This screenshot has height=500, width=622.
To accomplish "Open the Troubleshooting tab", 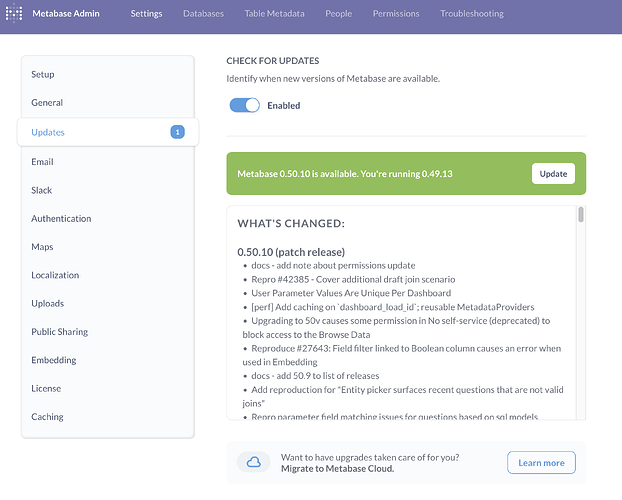I will pos(472,13).
